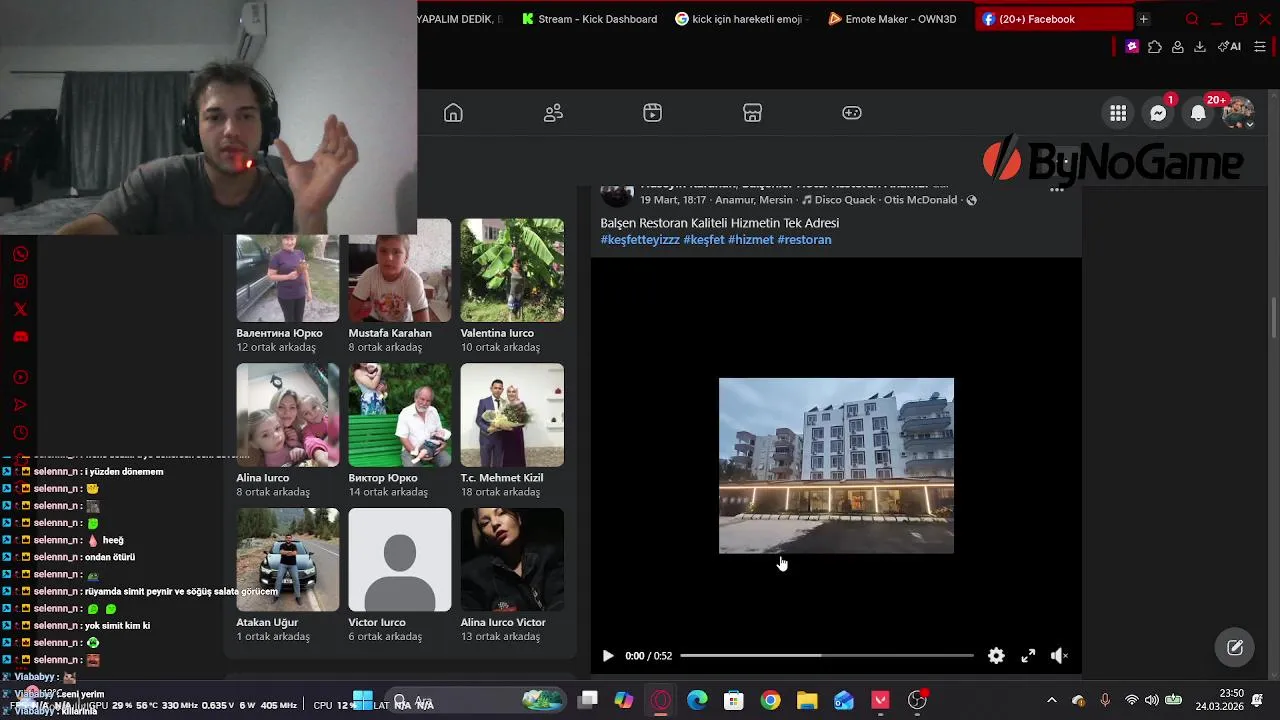Open T.c. Mehmet Kizil friend photo
This screenshot has height=720, width=1280.
(x=512, y=415)
